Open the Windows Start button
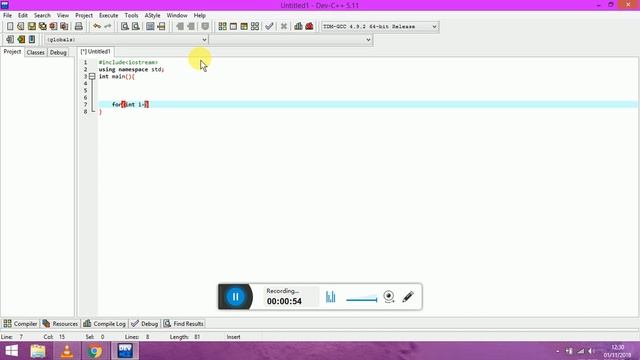 tap(11, 351)
